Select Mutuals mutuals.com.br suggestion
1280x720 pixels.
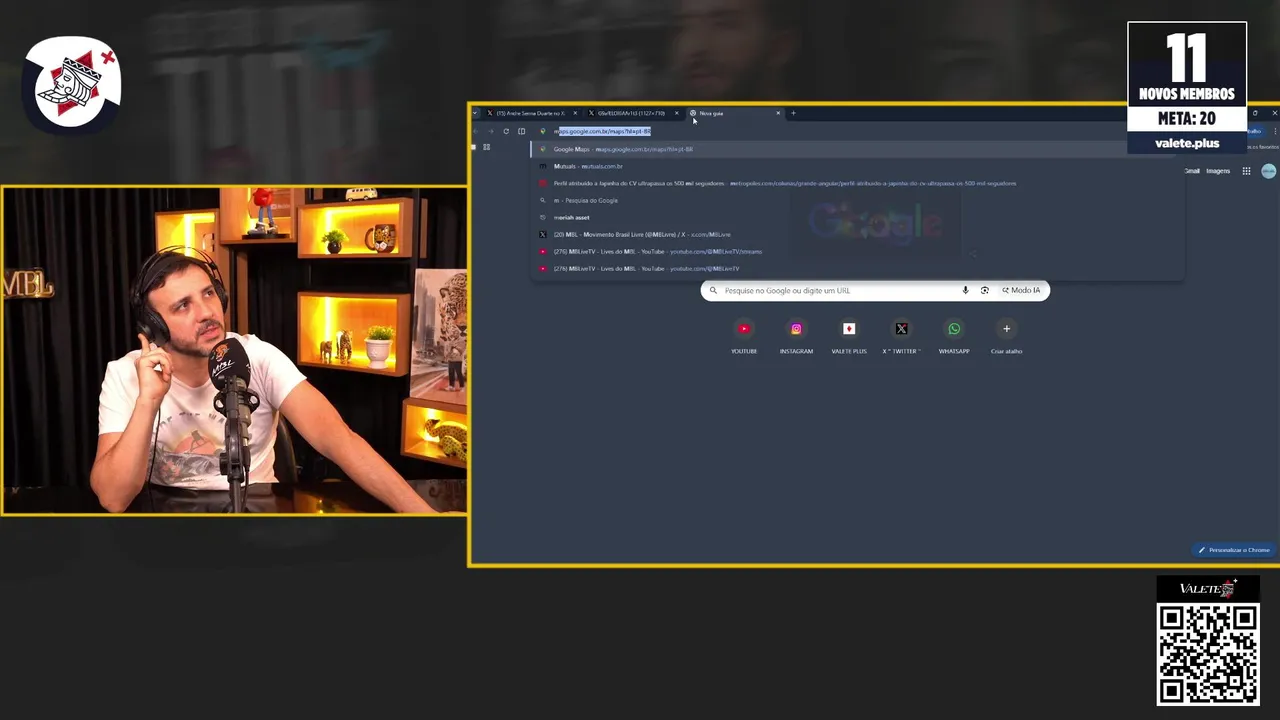(856, 166)
